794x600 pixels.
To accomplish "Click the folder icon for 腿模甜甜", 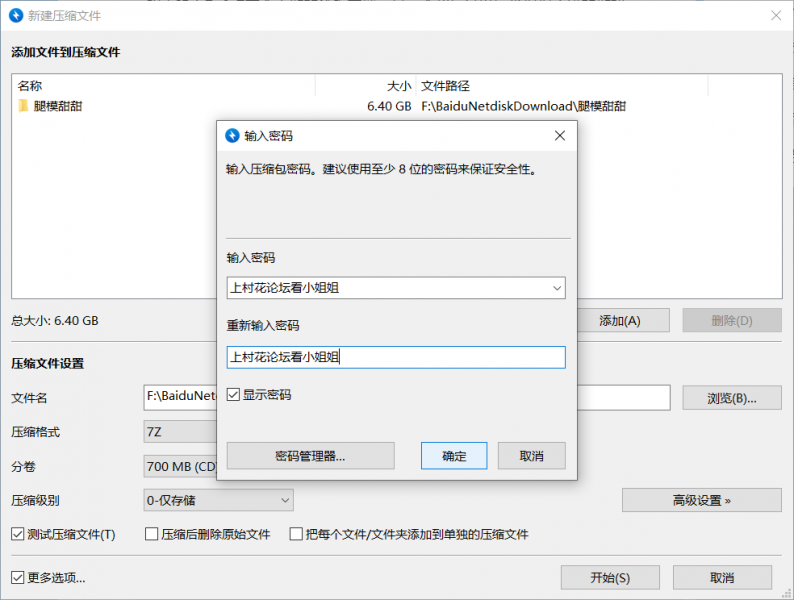I will (24, 106).
